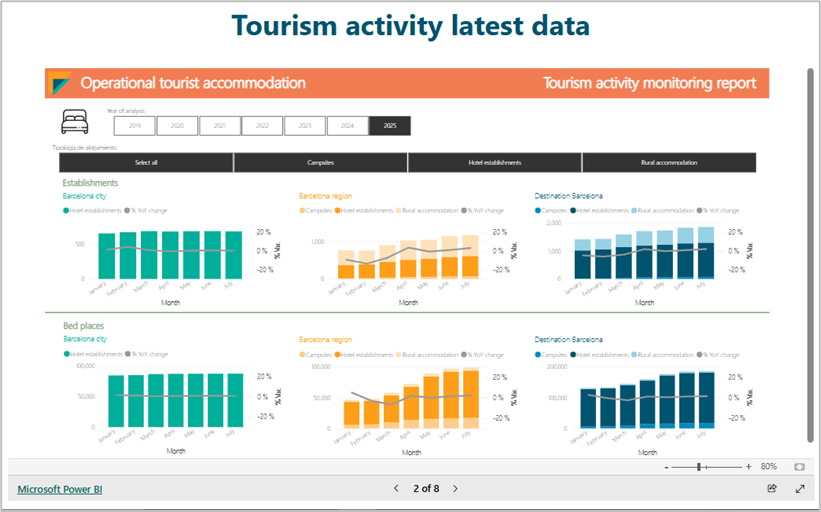Toggle the 2025 year filter
Screen dimensions: 821x512
[390, 126]
